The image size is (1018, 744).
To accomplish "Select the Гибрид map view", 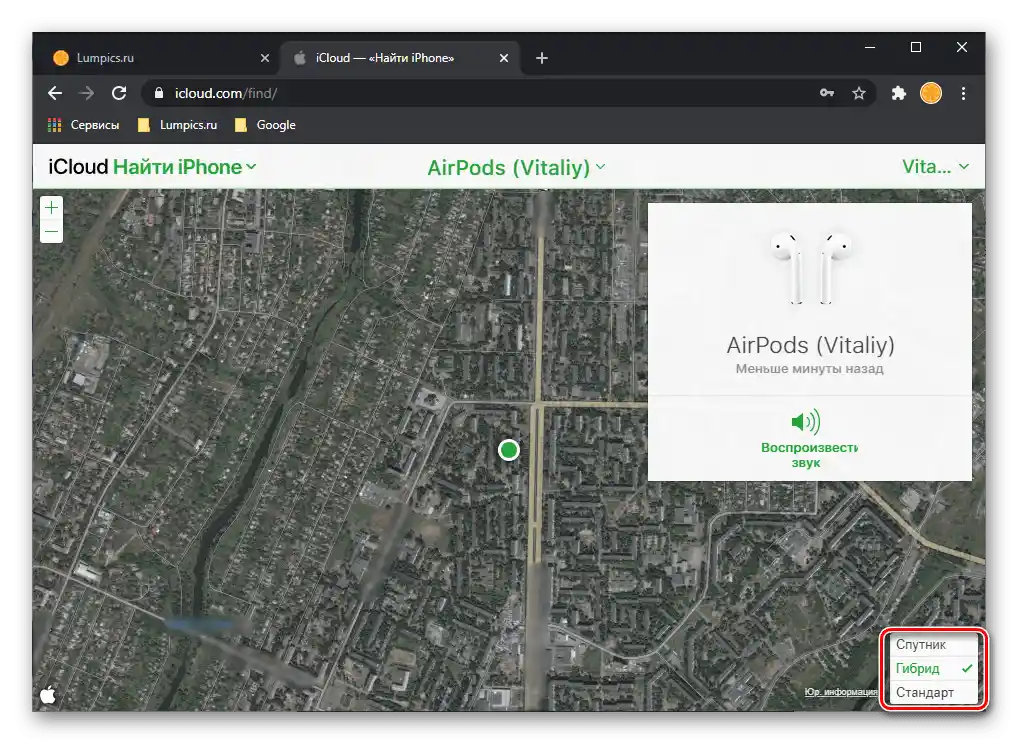I will click(918, 669).
